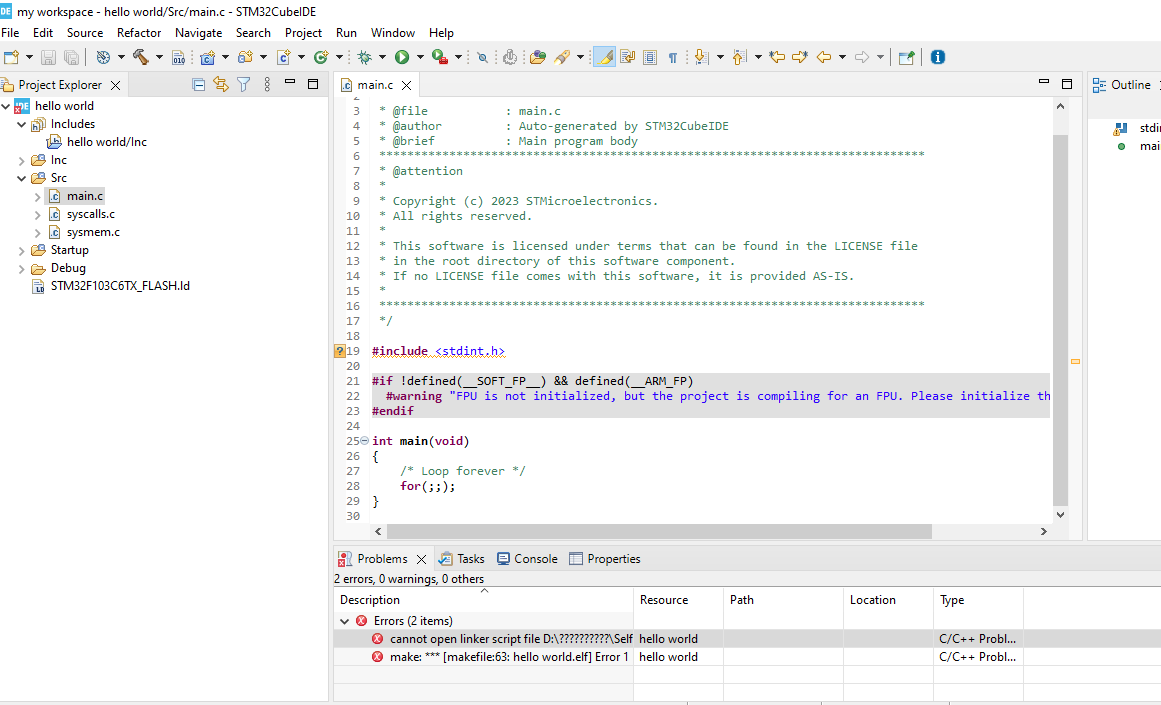This screenshot has width=1161, height=705.
Task: Collapse the Src folder
Action: click(x=22, y=178)
